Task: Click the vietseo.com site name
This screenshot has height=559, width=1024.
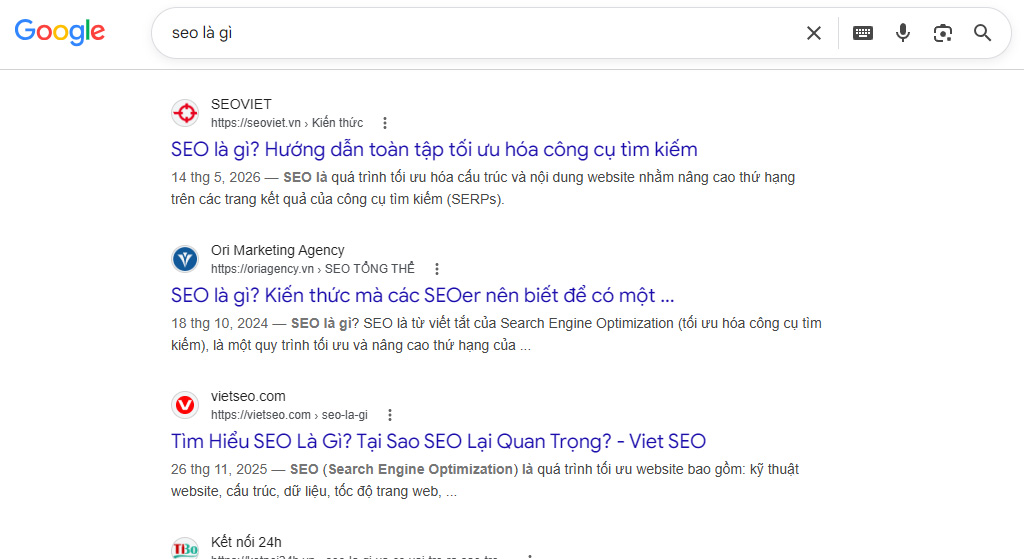Action: (248, 396)
